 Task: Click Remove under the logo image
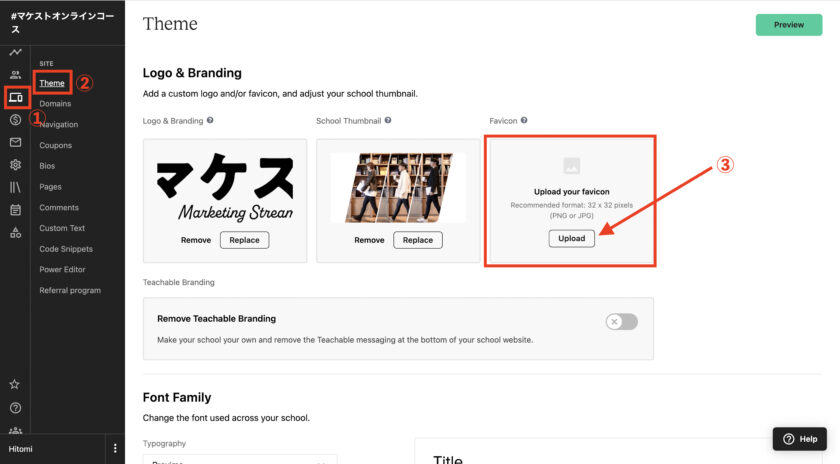point(196,240)
